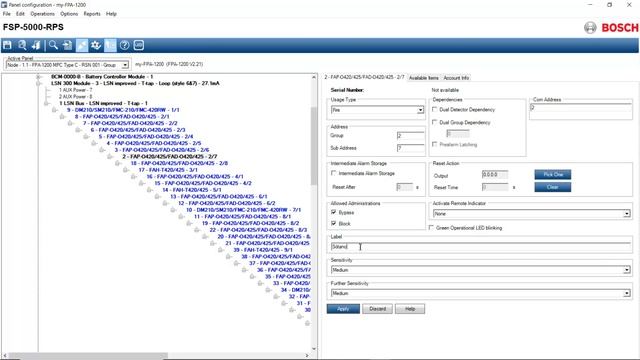Click the Apply button

point(343,309)
